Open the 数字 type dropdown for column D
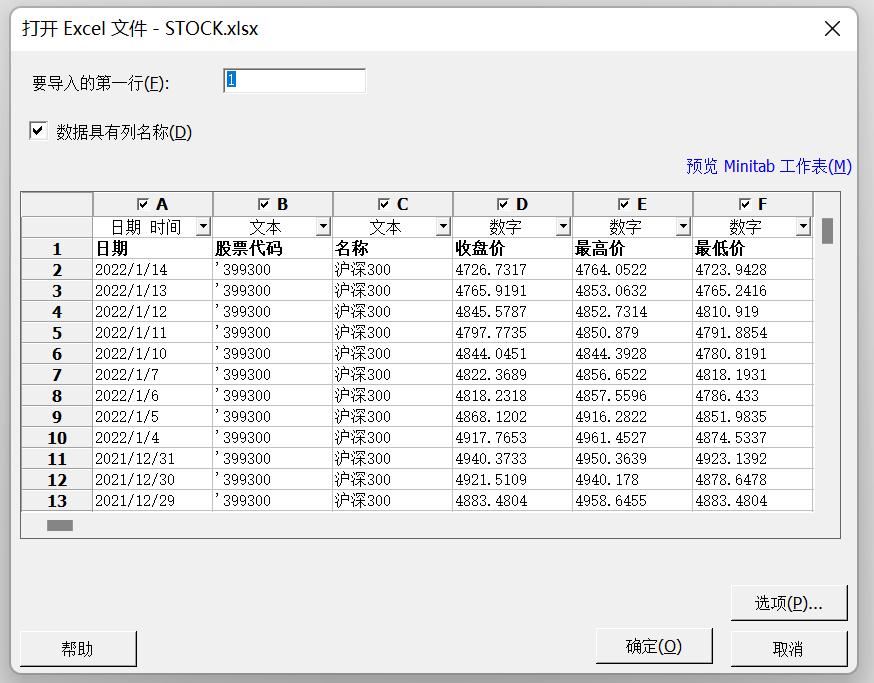Screen dimensions: 874x683 [x=563, y=225]
